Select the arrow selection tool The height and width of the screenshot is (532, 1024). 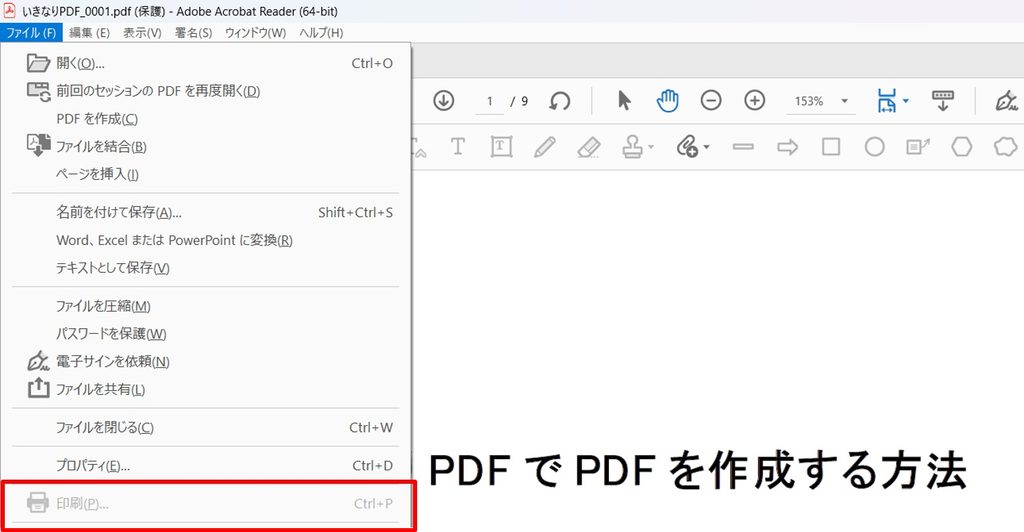tap(624, 101)
